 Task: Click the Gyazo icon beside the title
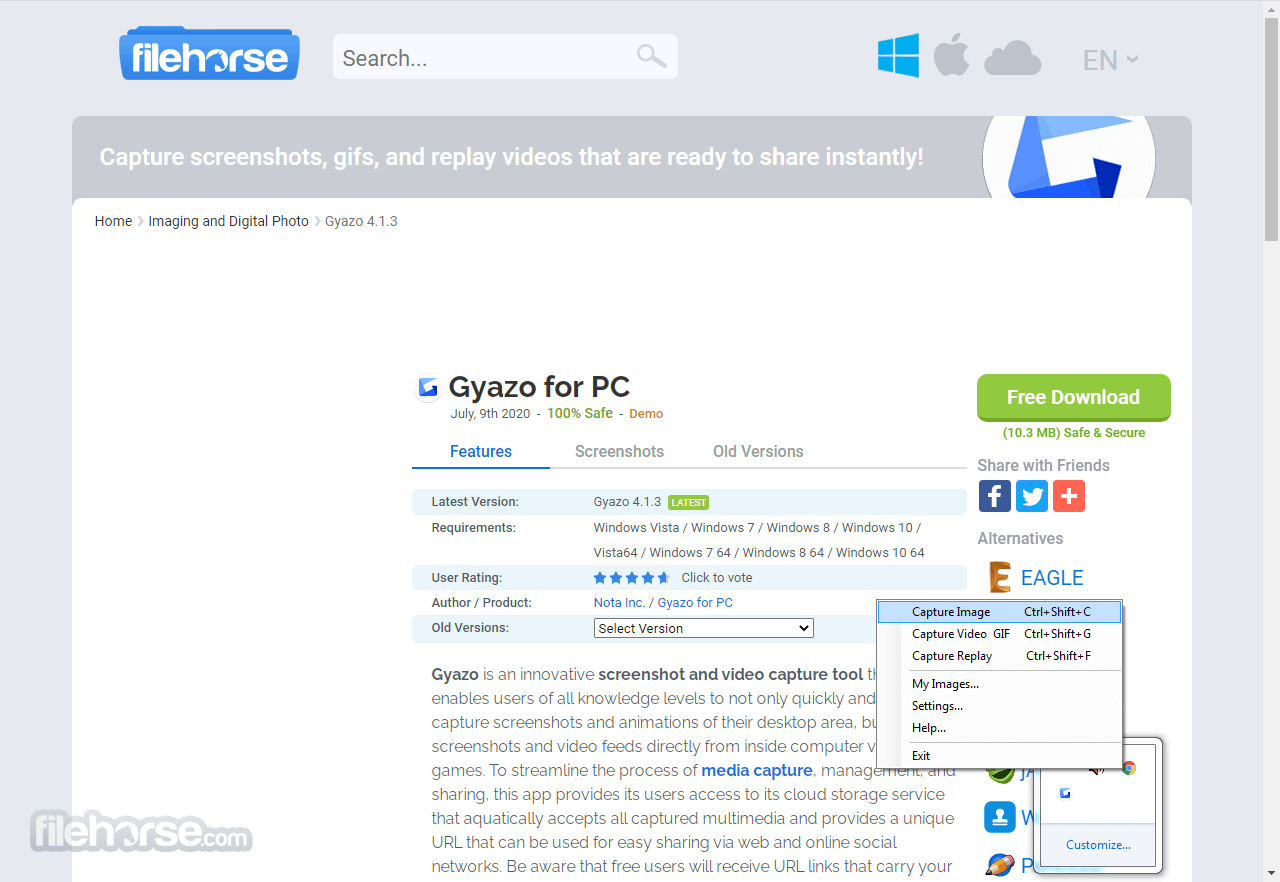(x=428, y=387)
